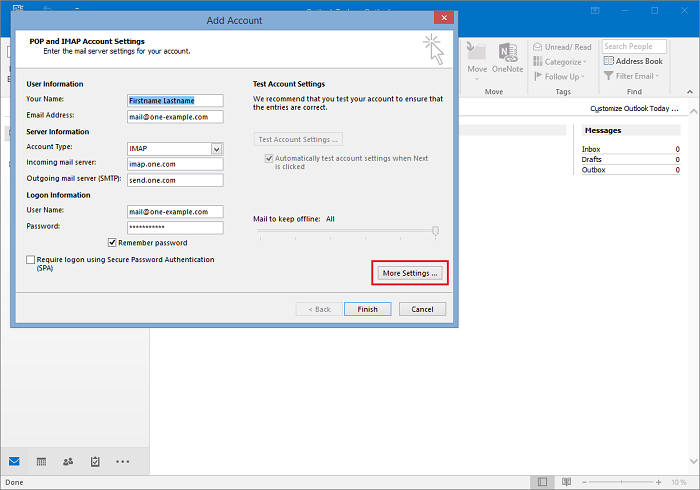Open More Settings
Viewport: 700px width, 490px height.
[x=410, y=273]
